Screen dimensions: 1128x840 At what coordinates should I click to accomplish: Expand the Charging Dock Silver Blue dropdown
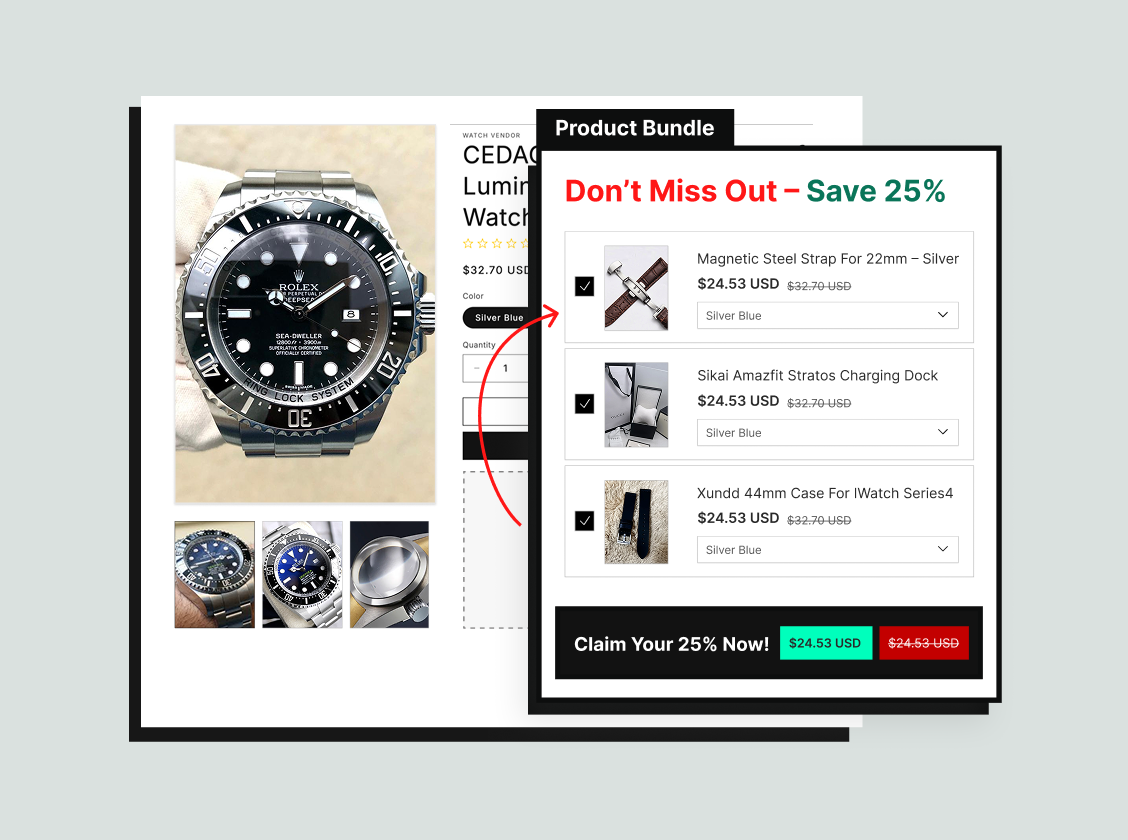[x=827, y=432]
